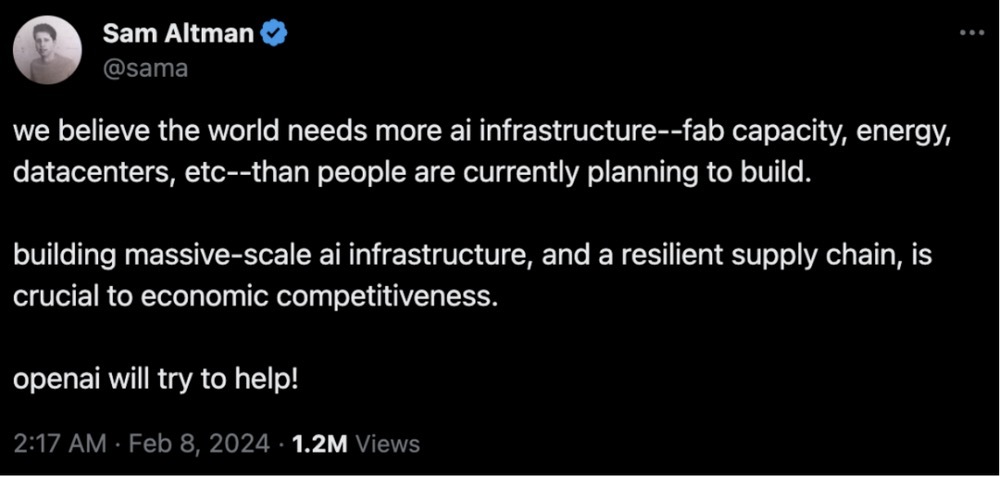Screen dimensions: 1000x477
Task: Click the 1.2M view count number
Action: (x=318, y=443)
